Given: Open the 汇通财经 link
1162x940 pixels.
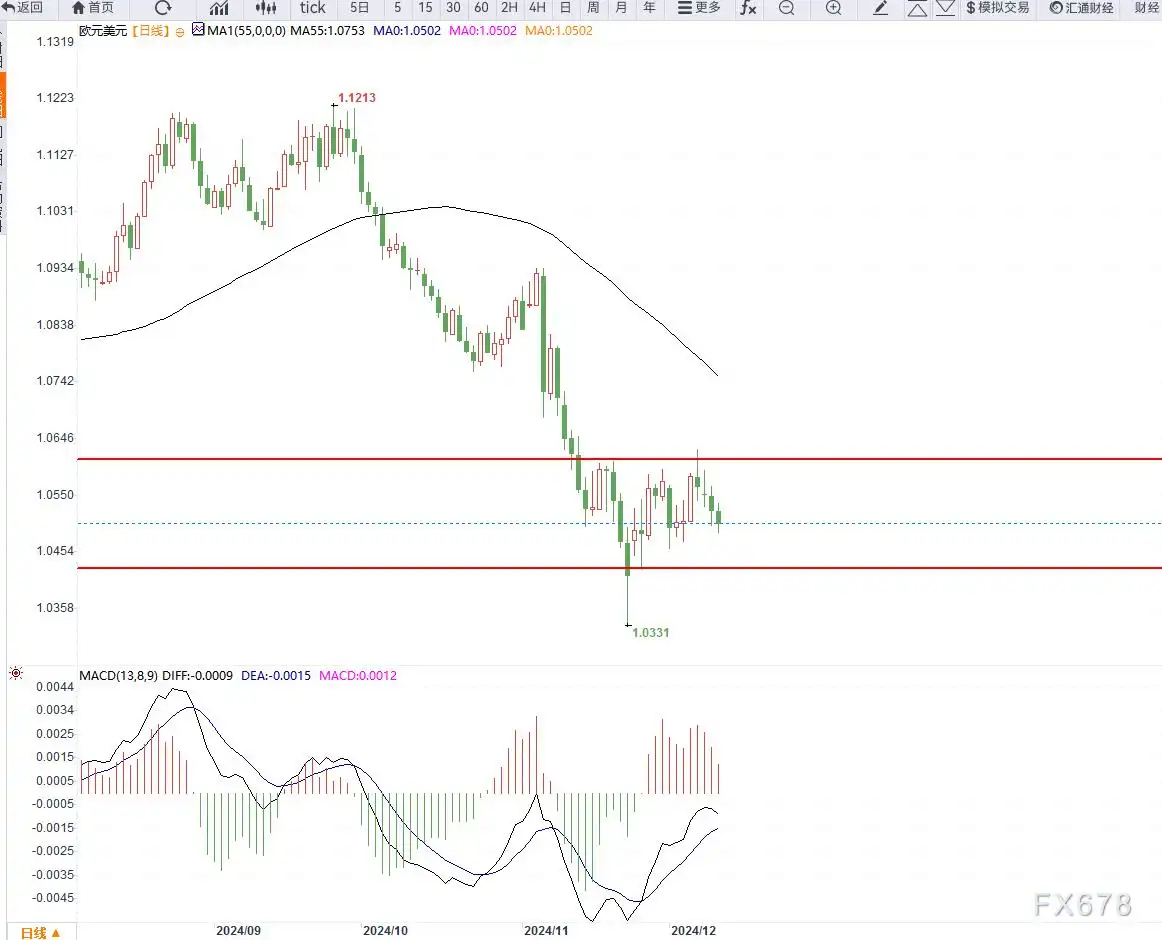Looking at the screenshot, I should click(1081, 7).
